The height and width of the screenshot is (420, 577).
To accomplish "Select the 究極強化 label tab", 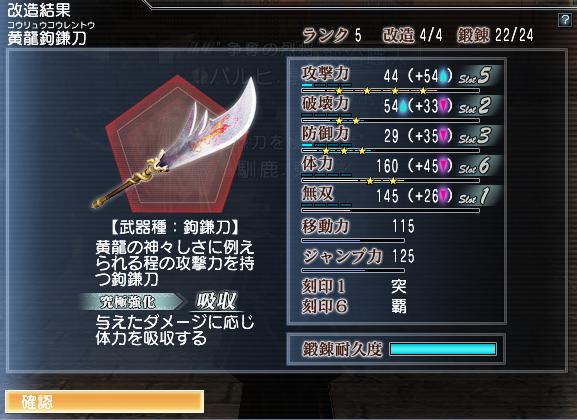I will 131,302.
